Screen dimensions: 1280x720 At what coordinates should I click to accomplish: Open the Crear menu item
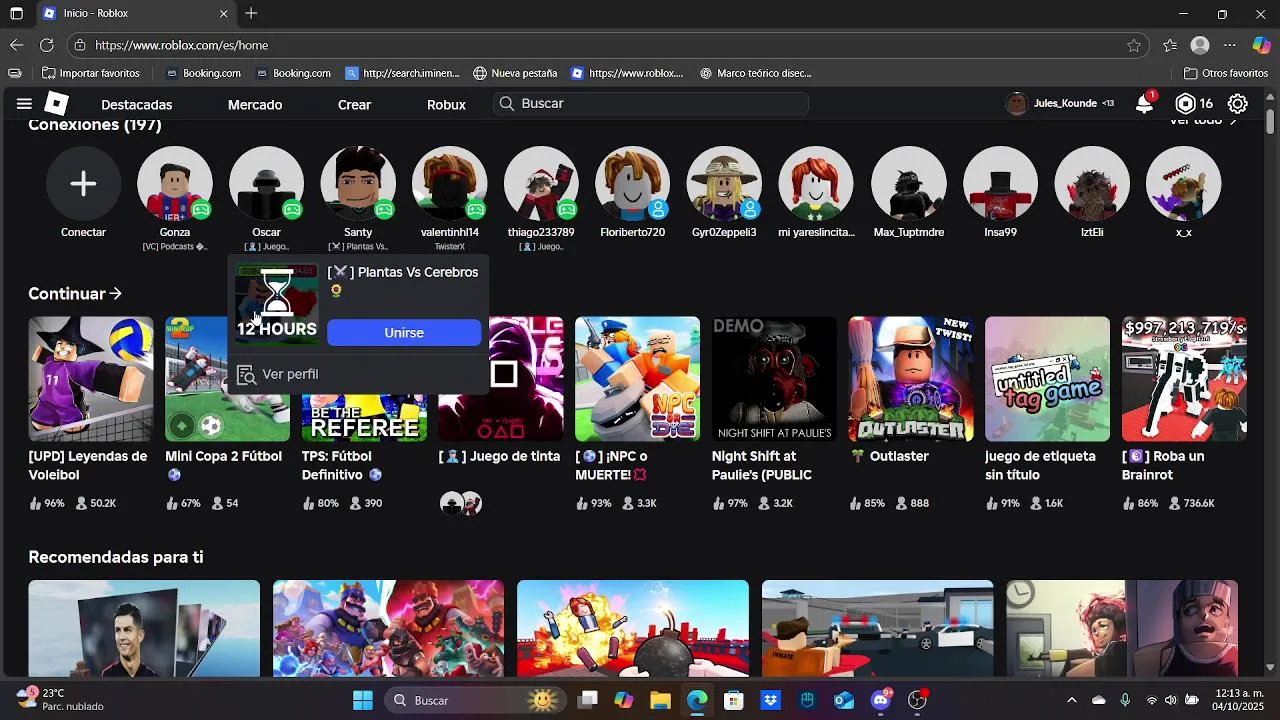tap(354, 105)
